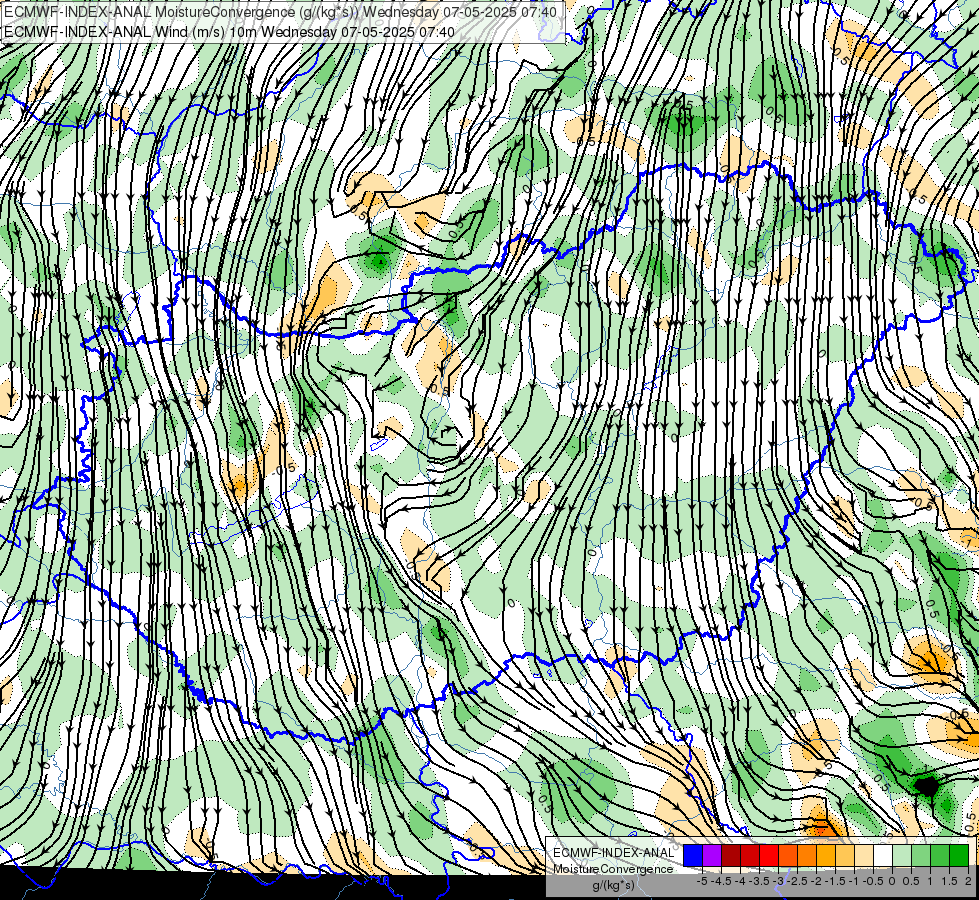Screen dimensions: 979x900
Task: Click the purple swatch in the legend
Action: coord(712,855)
